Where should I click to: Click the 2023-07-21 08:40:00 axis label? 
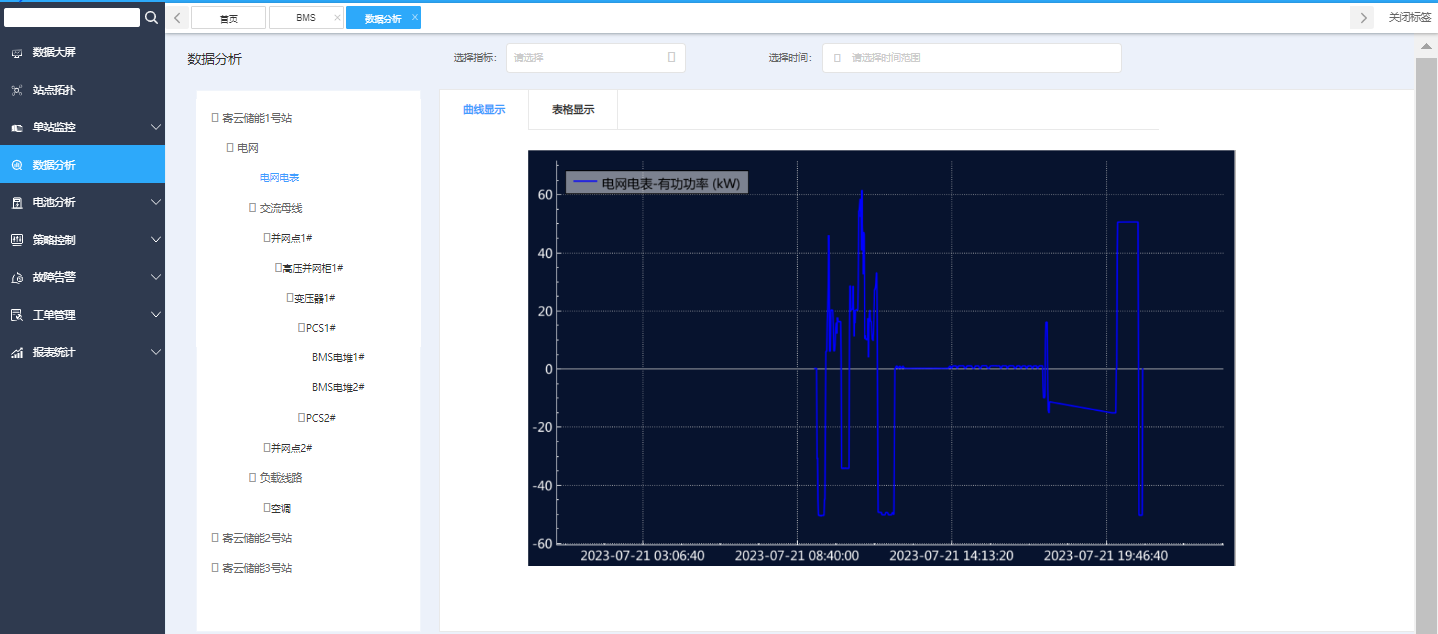[x=797, y=555]
